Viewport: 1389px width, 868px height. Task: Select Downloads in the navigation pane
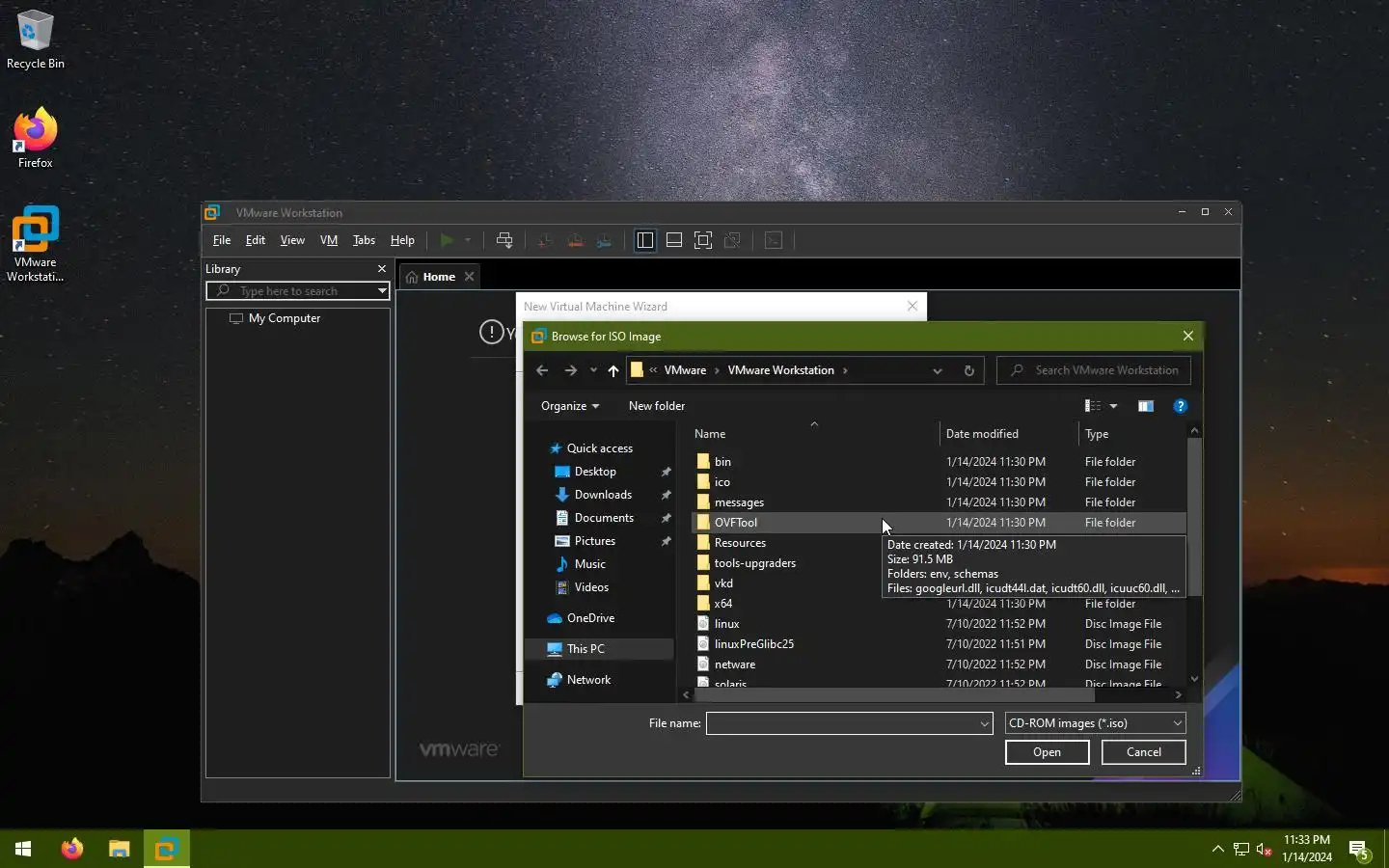593,495
